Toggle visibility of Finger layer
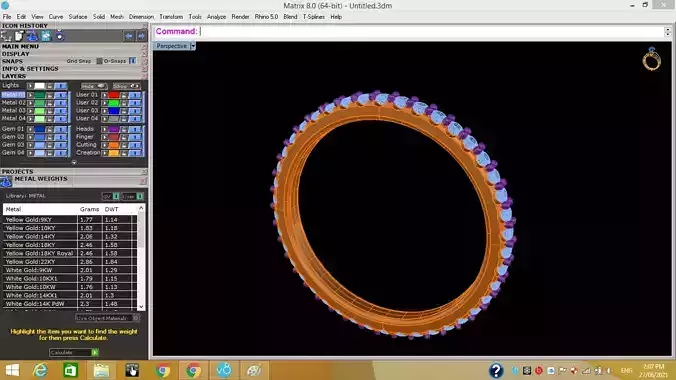The image size is (676, 380). (x=135, y=137)
